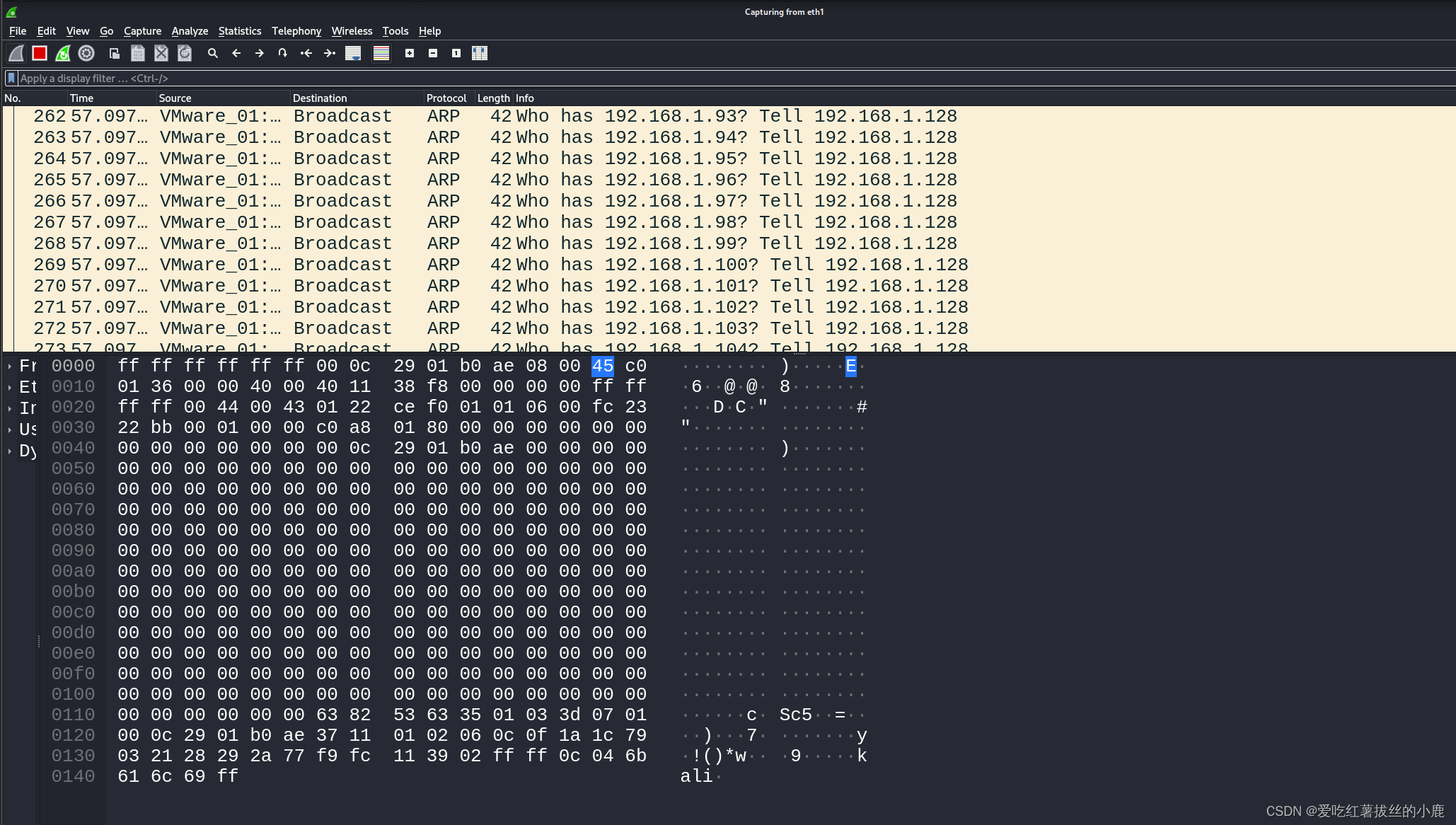
Task: Open the capture options dialog
Action: [86, 53]
